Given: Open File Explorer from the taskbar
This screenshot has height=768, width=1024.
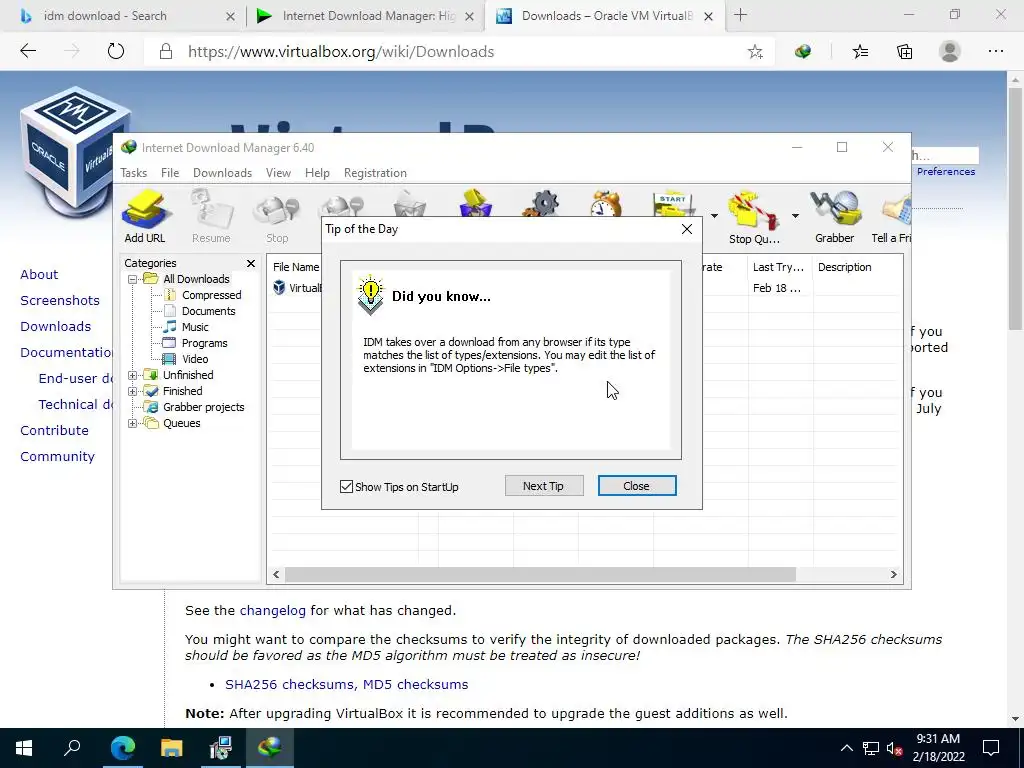Looking at the screenshot, I should point(171,747).
